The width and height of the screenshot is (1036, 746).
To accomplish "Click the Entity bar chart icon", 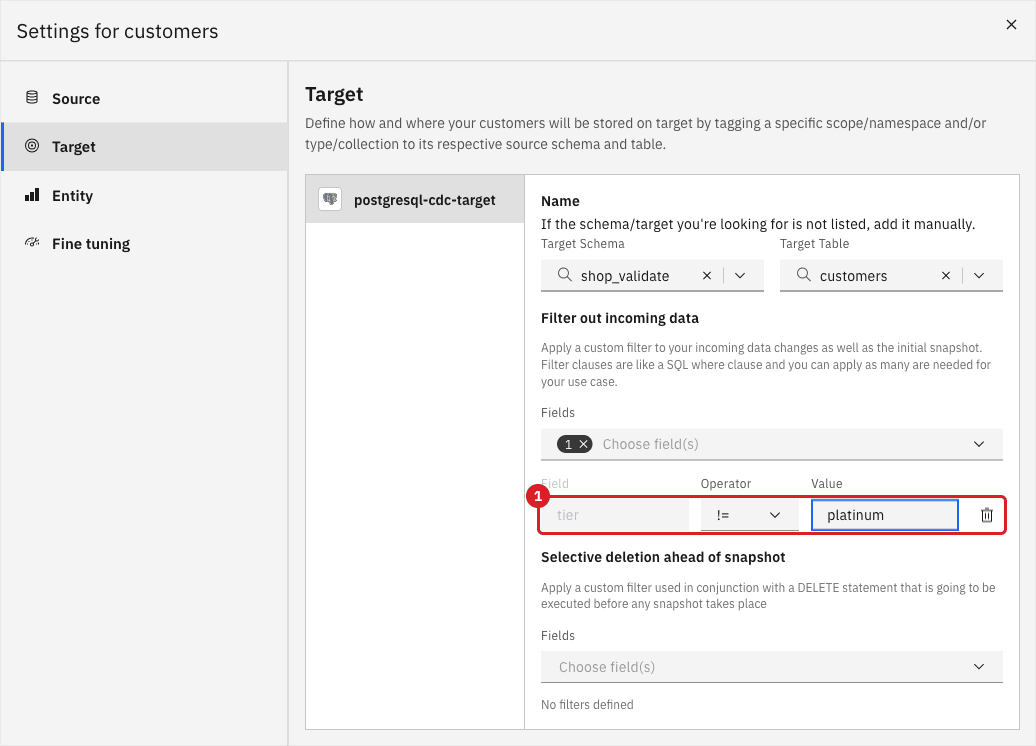I will point(32,195).
